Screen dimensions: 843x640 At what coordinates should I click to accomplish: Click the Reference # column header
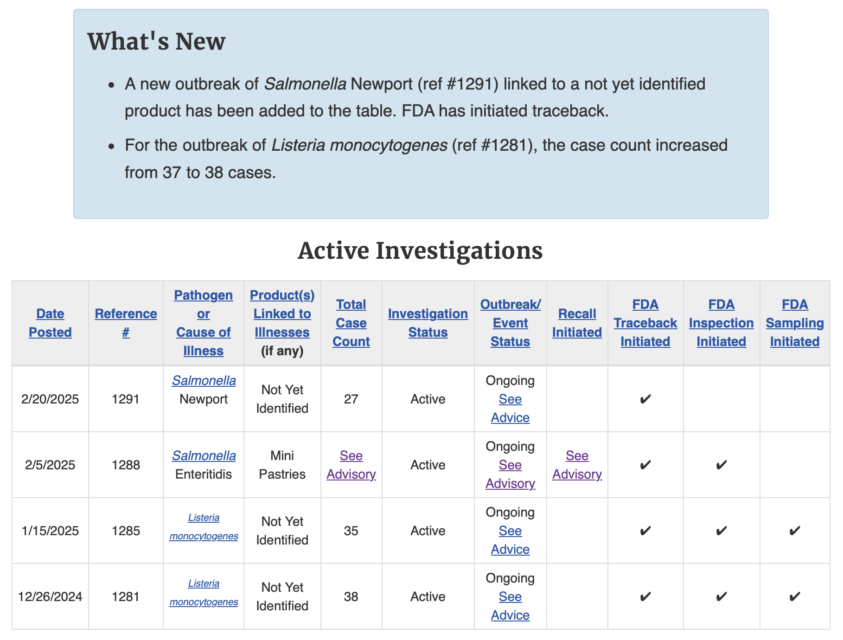(x=126, y=323)
